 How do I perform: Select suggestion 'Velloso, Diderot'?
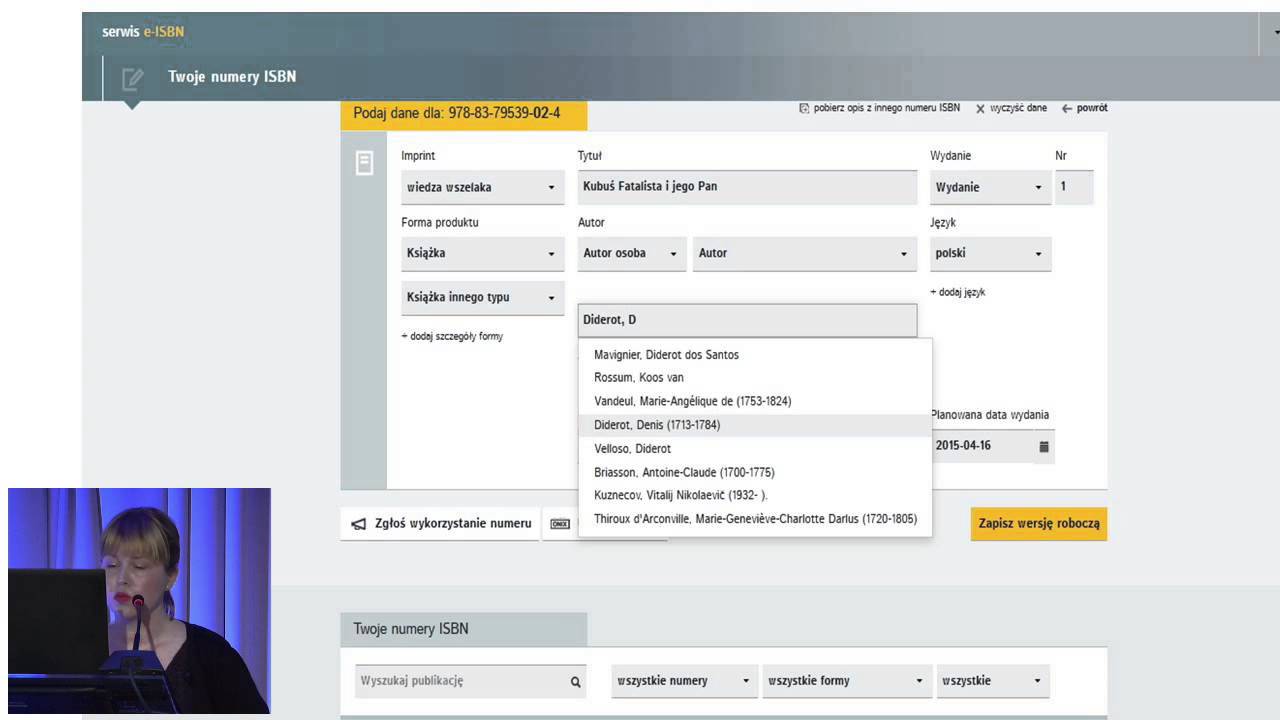[755, 449]
